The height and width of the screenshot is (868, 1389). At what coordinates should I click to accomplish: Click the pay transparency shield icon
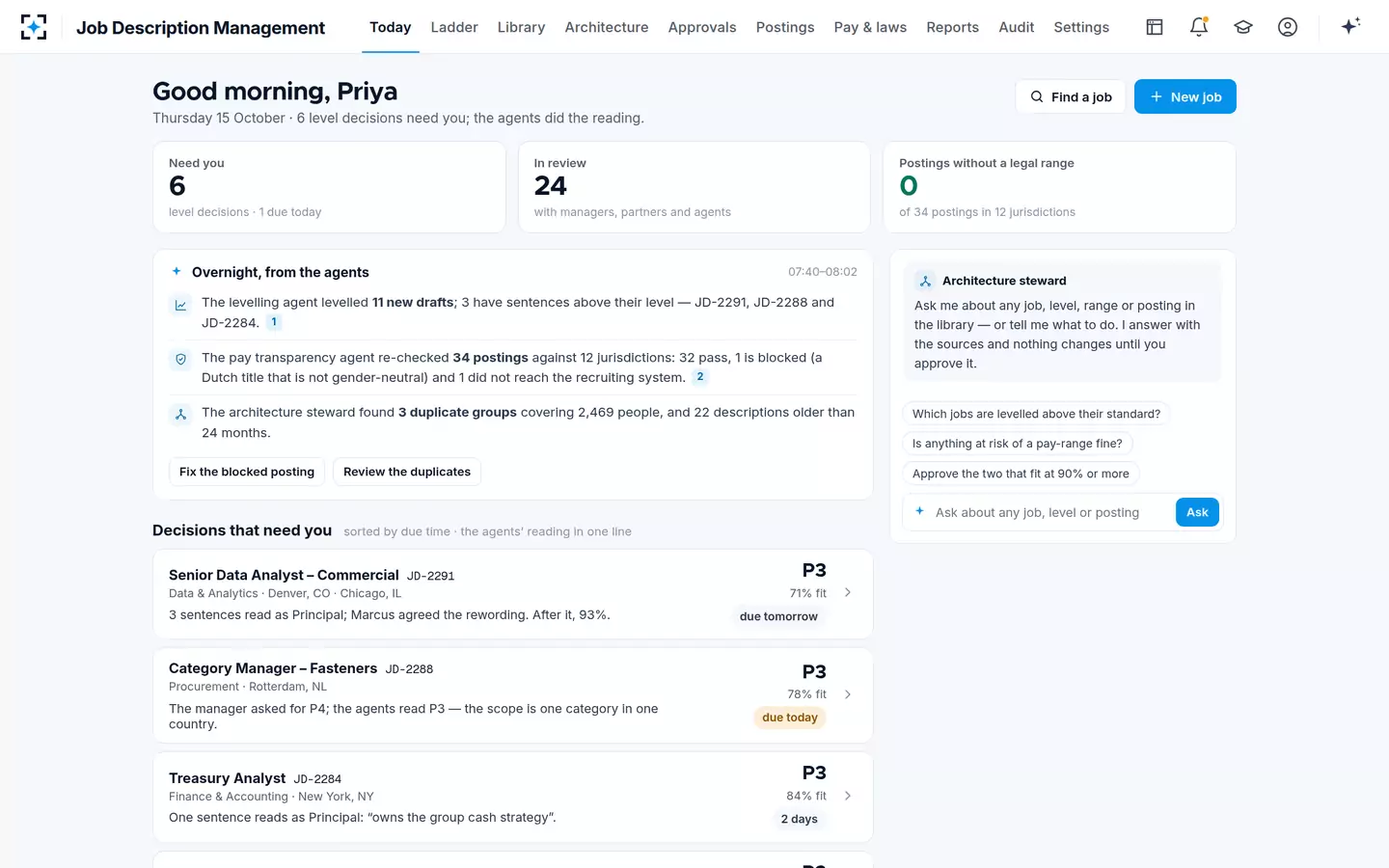point(180,360)
